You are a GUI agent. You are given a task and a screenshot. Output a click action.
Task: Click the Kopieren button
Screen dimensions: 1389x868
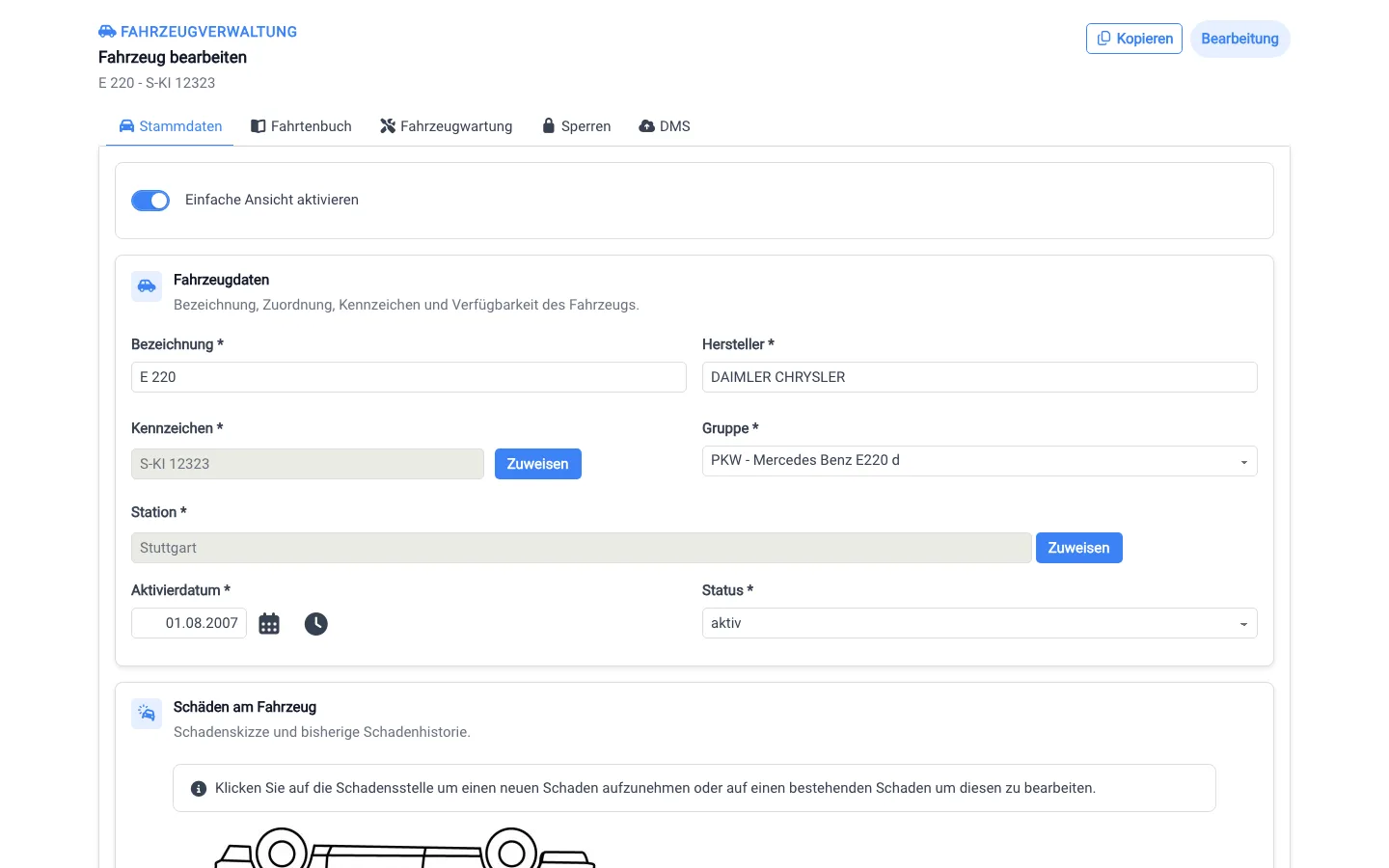(1134, 39)
